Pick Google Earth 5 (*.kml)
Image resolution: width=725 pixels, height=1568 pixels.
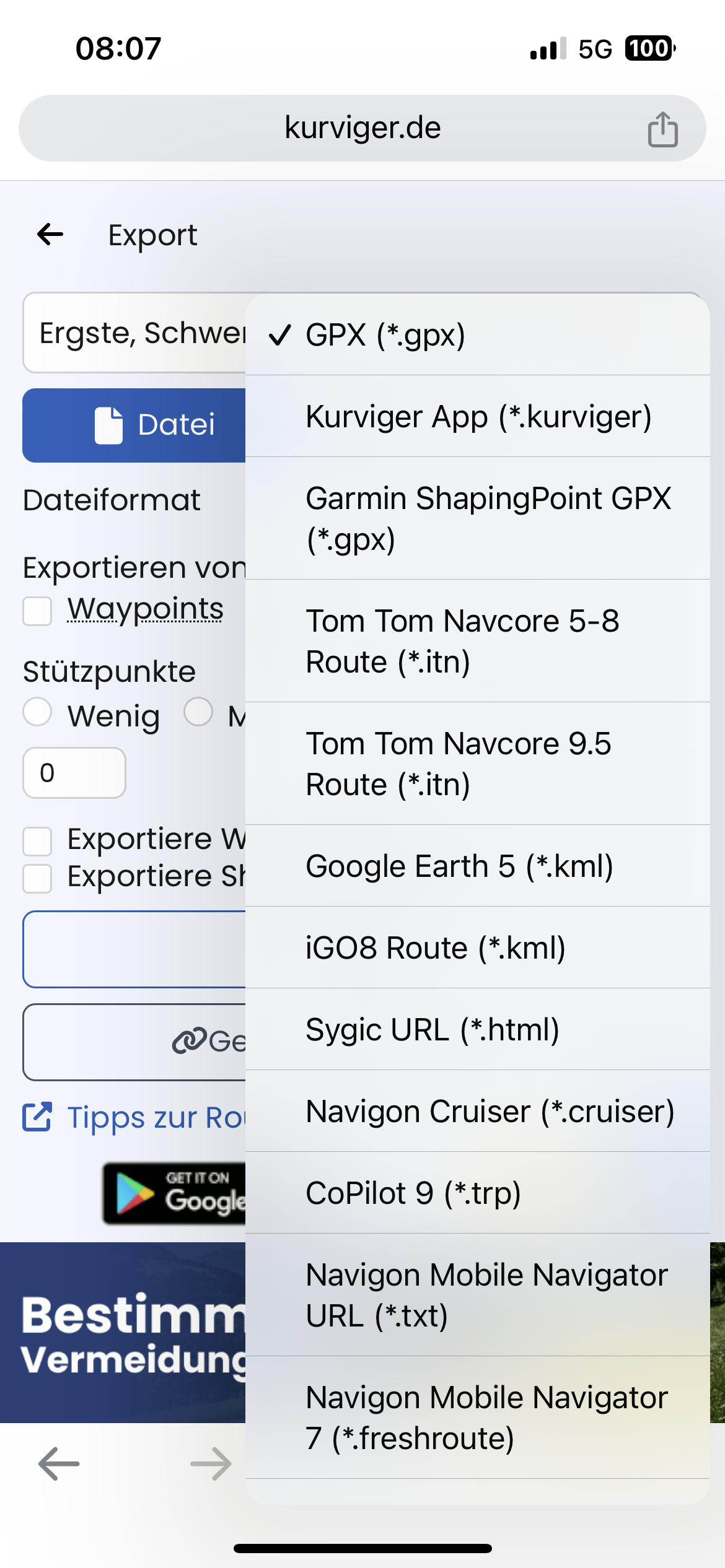pyautogui.click(x=478, y=866)
